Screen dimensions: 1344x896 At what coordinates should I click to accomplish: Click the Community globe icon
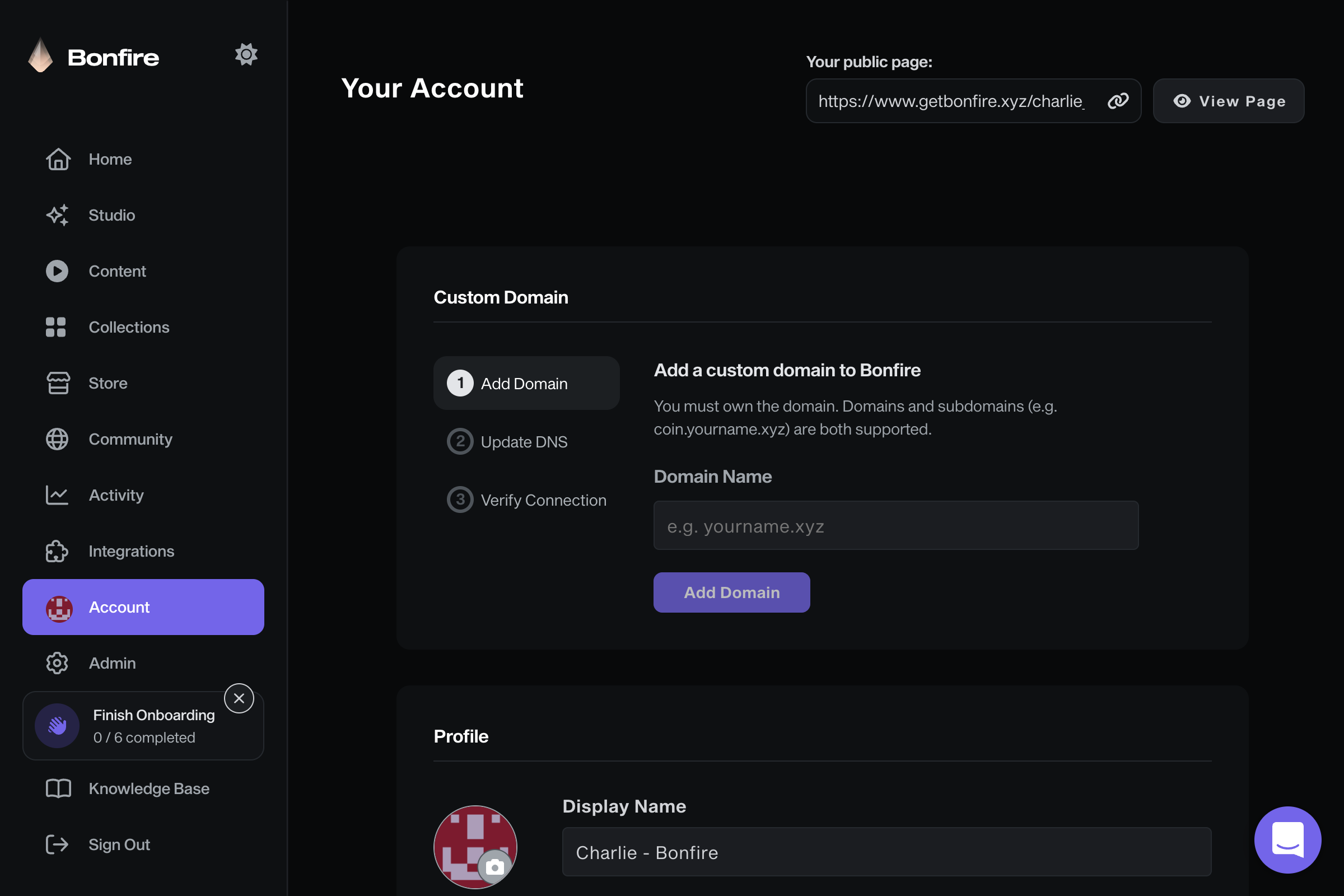57,439
